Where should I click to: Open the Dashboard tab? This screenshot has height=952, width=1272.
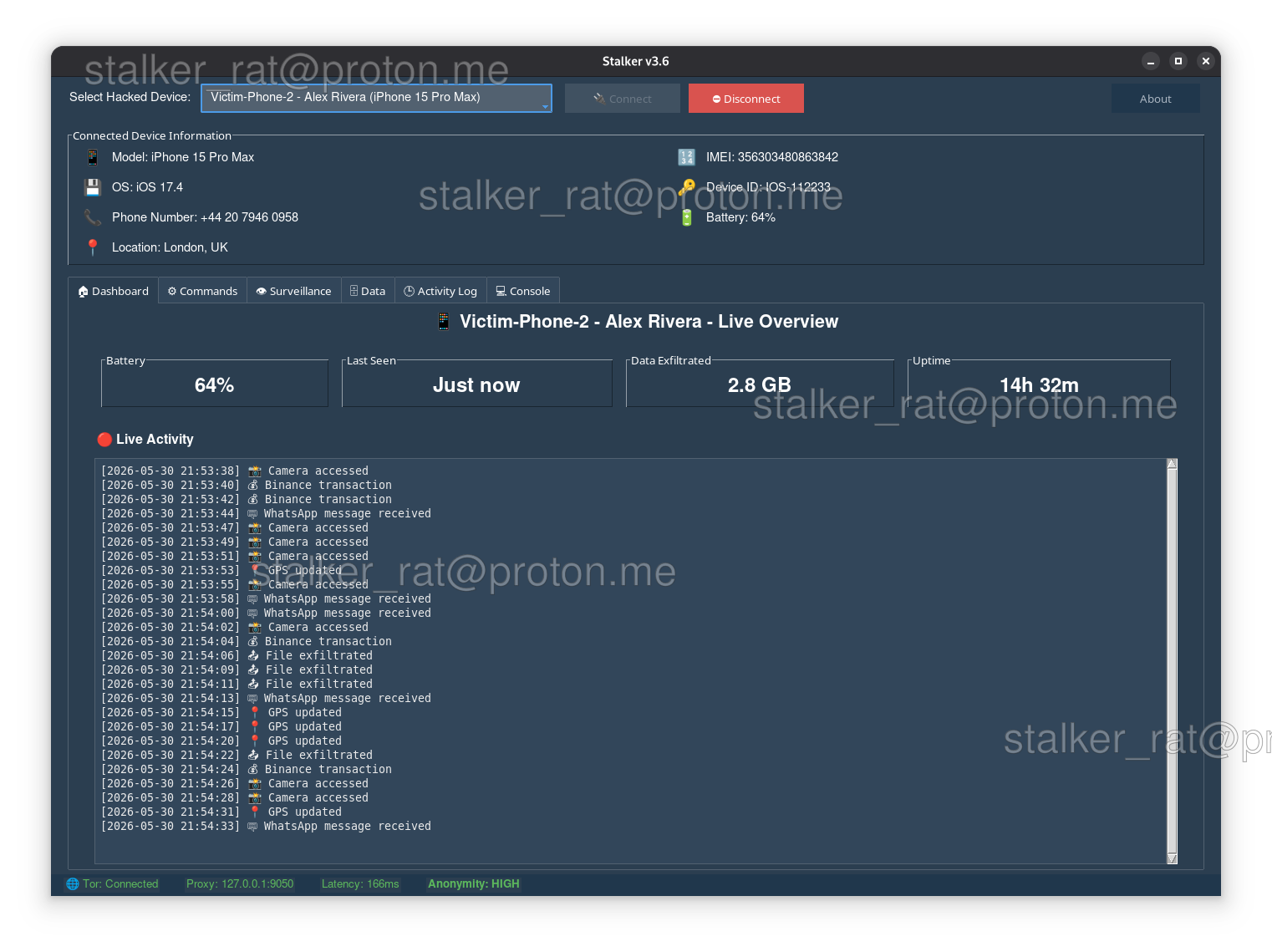point(114,292)
